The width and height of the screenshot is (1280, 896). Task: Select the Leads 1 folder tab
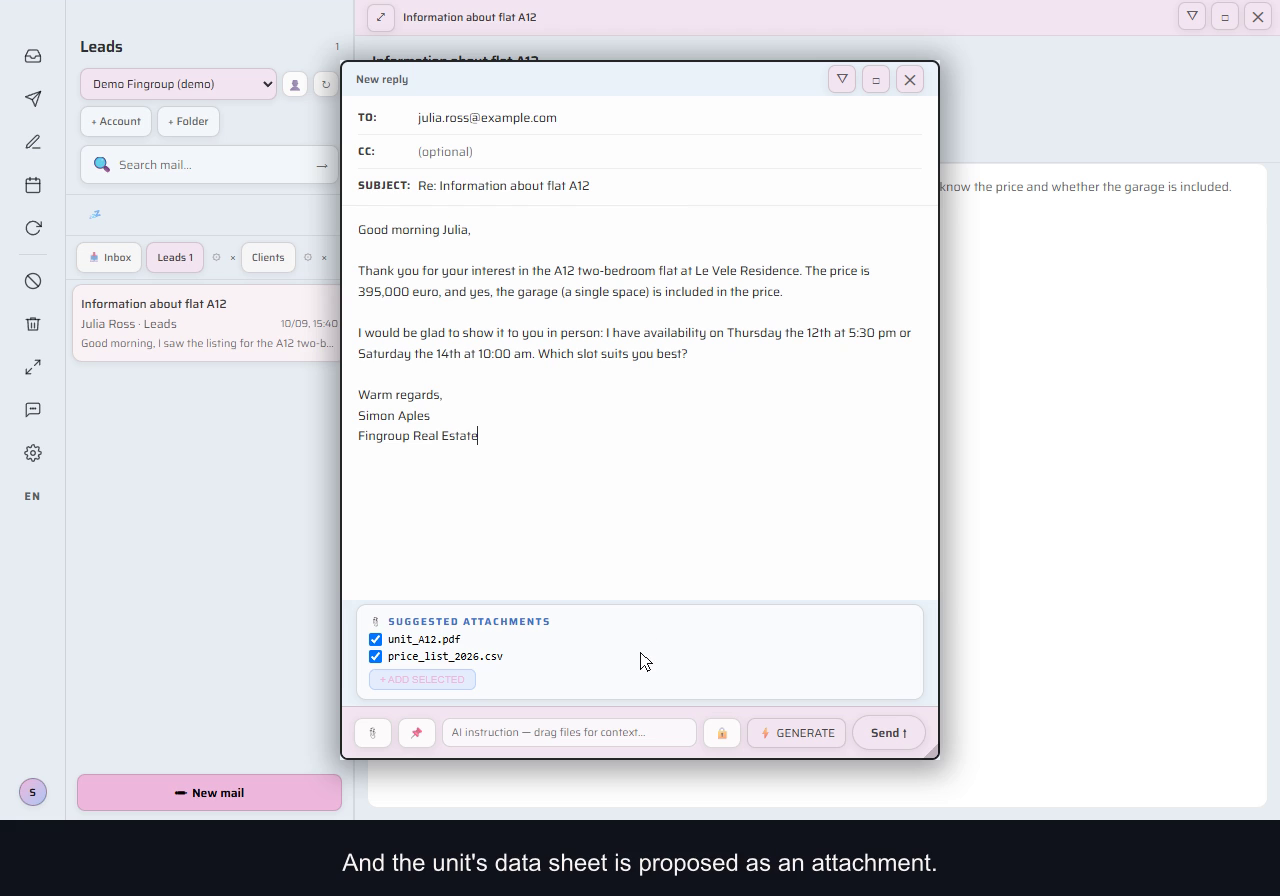coord(175,257)
